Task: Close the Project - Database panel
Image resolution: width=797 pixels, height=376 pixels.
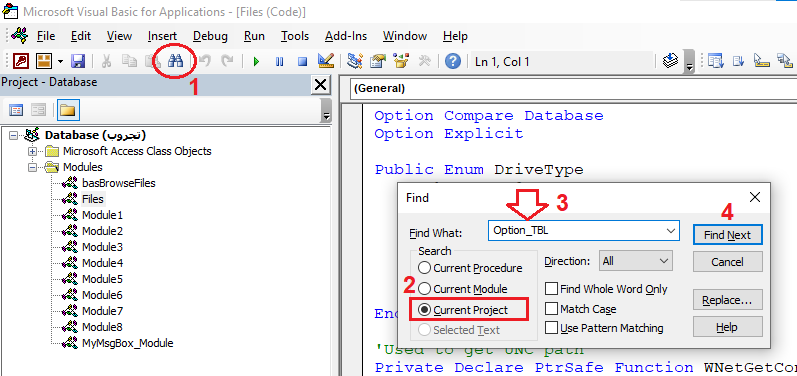Action: [320, 84]
